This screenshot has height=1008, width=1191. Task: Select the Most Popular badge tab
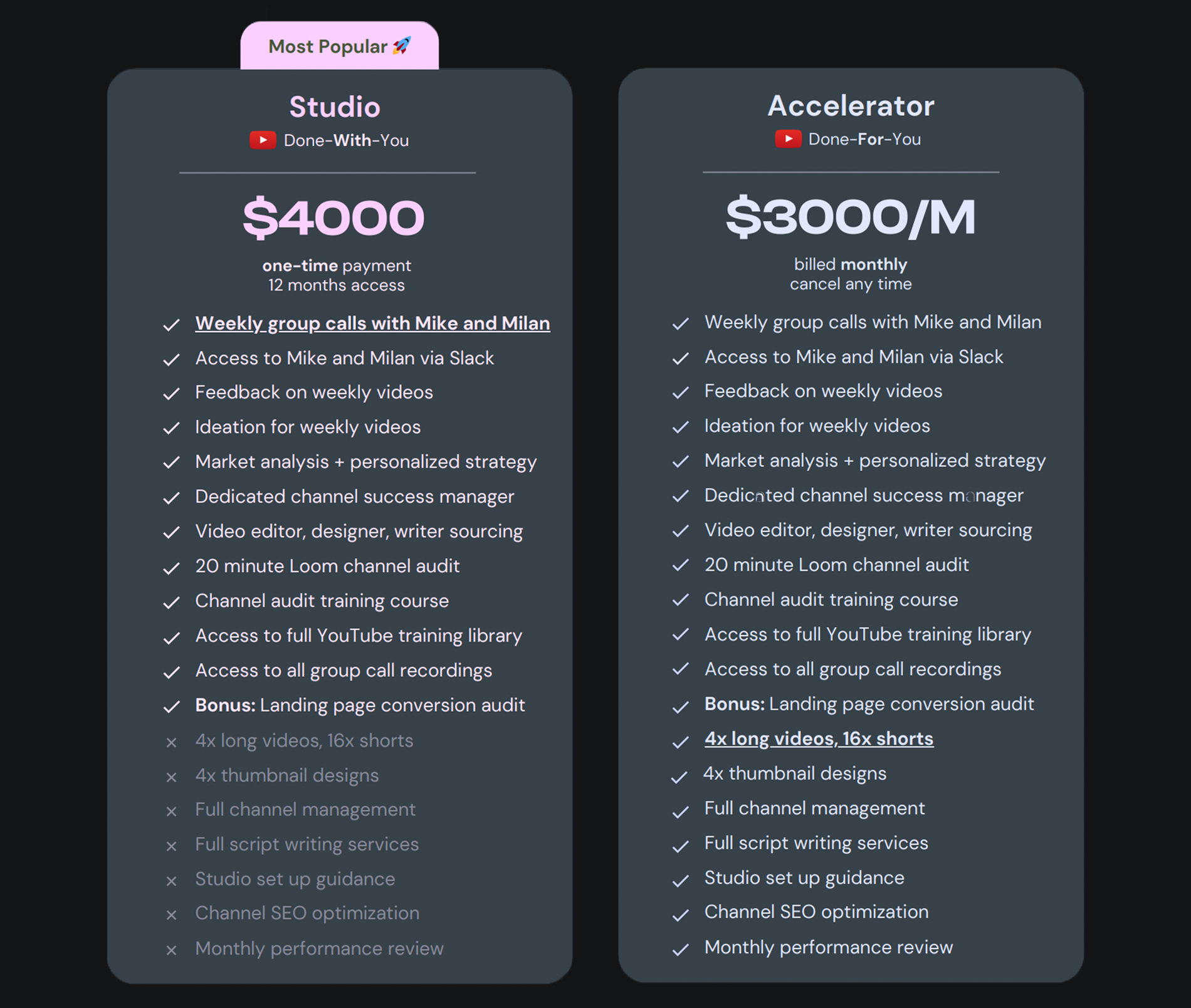click(x=339, y=46)
